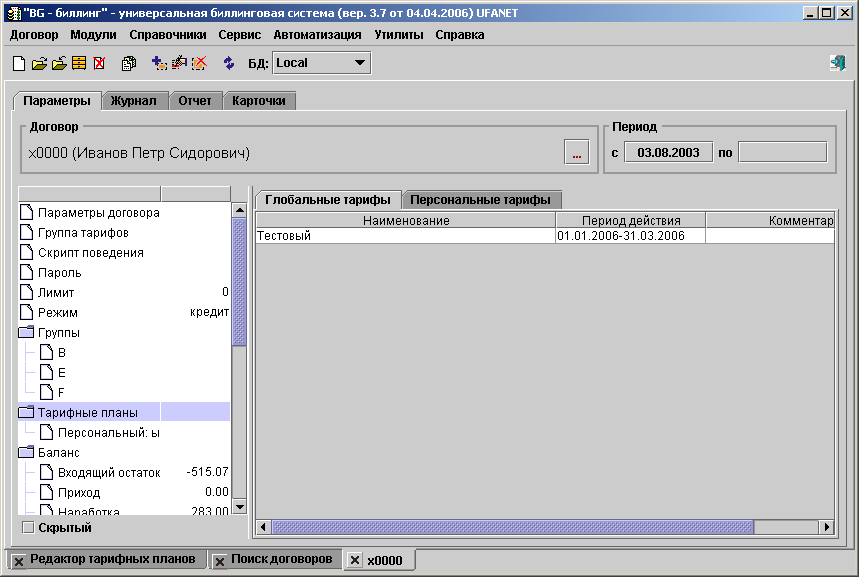Close the Редактор тарифных планов tab
This screenshot has height=577, width=859.
pyautogui.click(x=19, y=561)
